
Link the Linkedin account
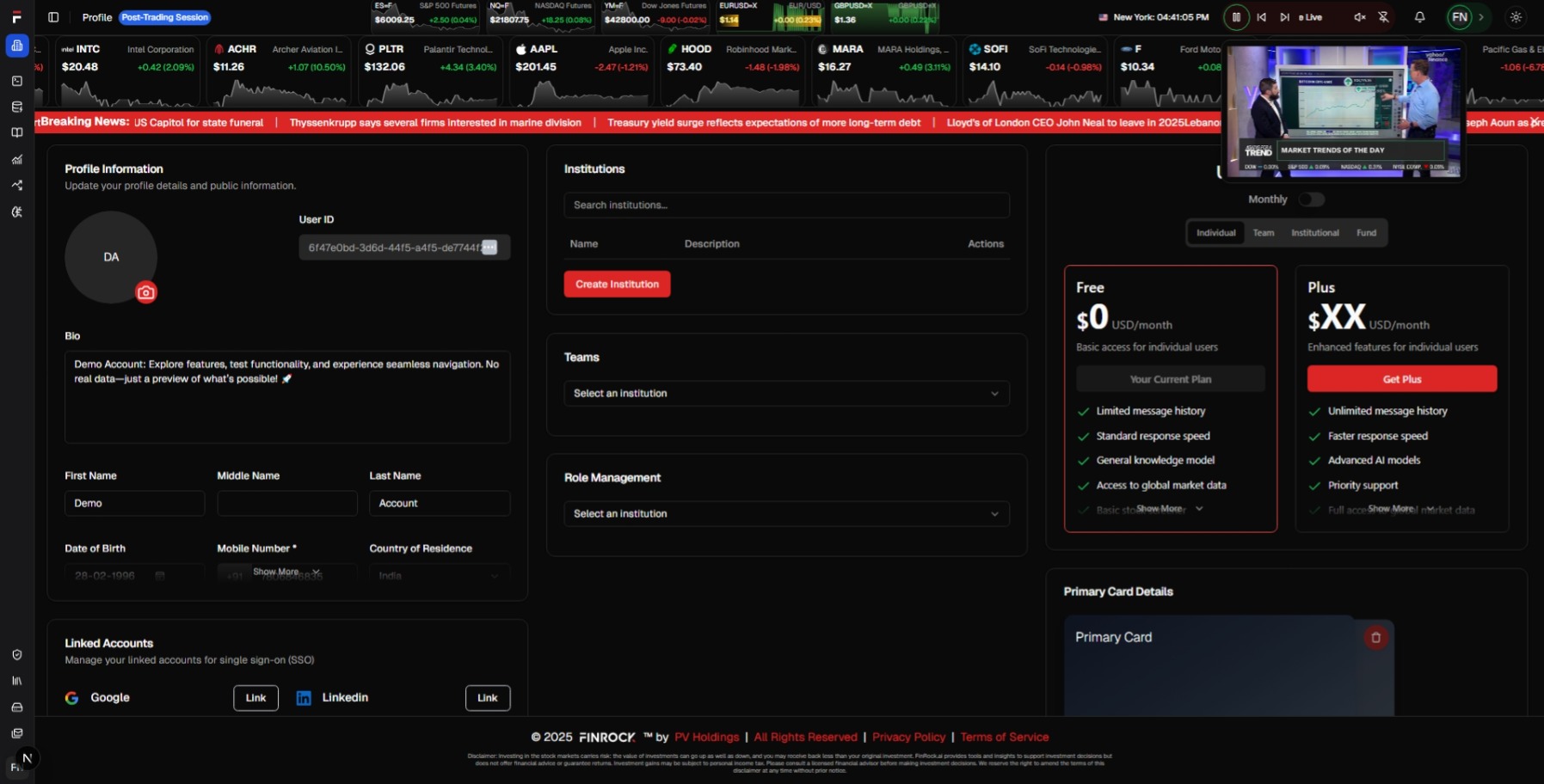click(x=487, y=698)
